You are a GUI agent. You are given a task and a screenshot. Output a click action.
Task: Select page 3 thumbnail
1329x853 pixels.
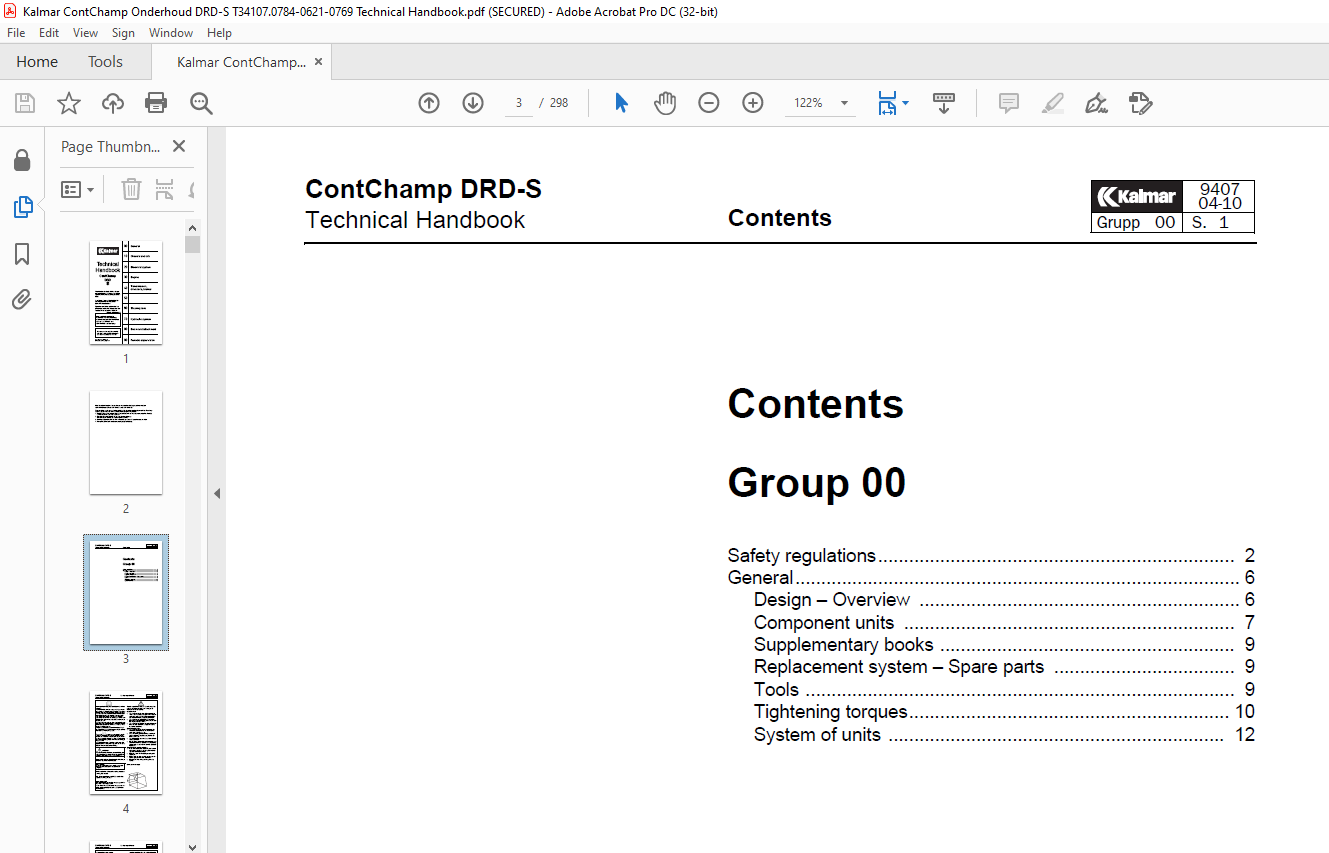coord(126,592)
